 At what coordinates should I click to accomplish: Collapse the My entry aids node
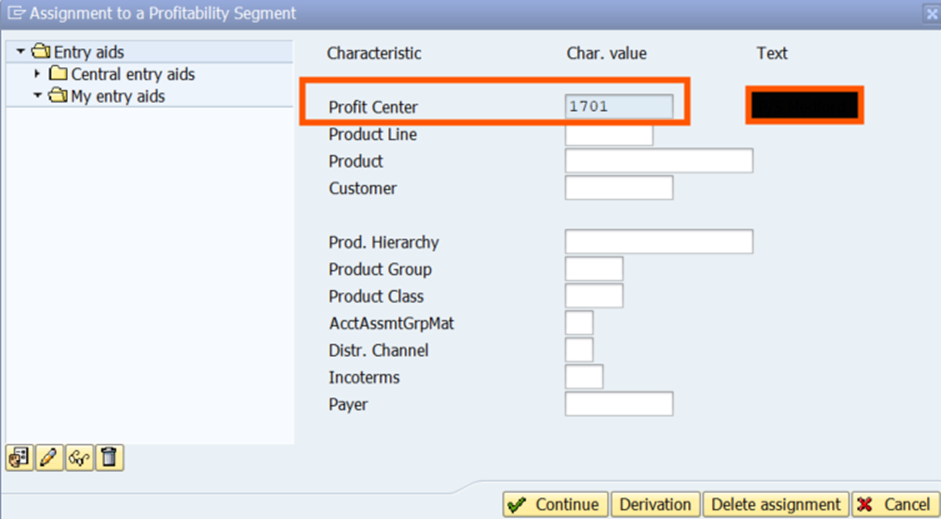click(38, 97)
